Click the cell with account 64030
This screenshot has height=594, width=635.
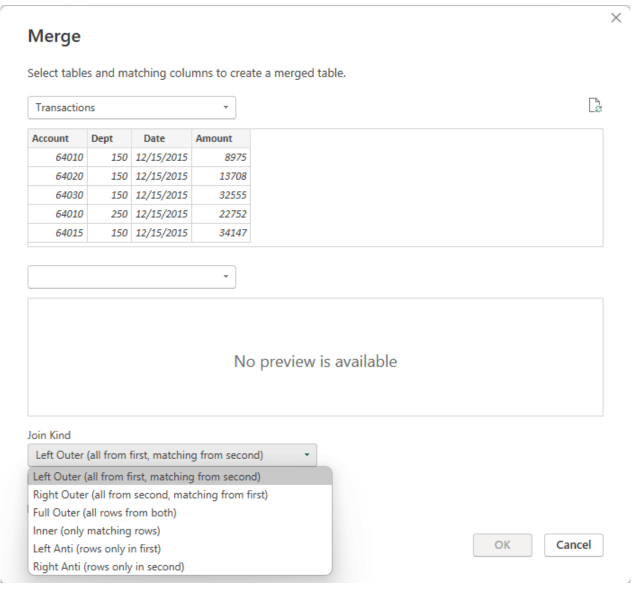57,195
